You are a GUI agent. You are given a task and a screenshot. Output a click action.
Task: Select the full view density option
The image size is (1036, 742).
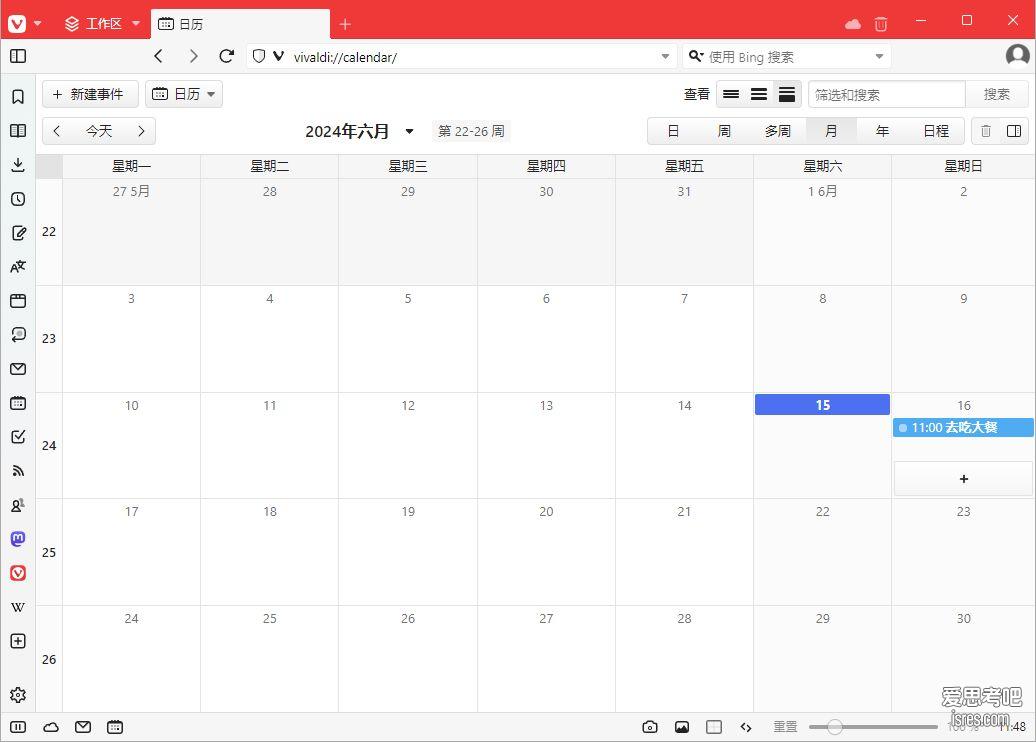click(787, 94)
